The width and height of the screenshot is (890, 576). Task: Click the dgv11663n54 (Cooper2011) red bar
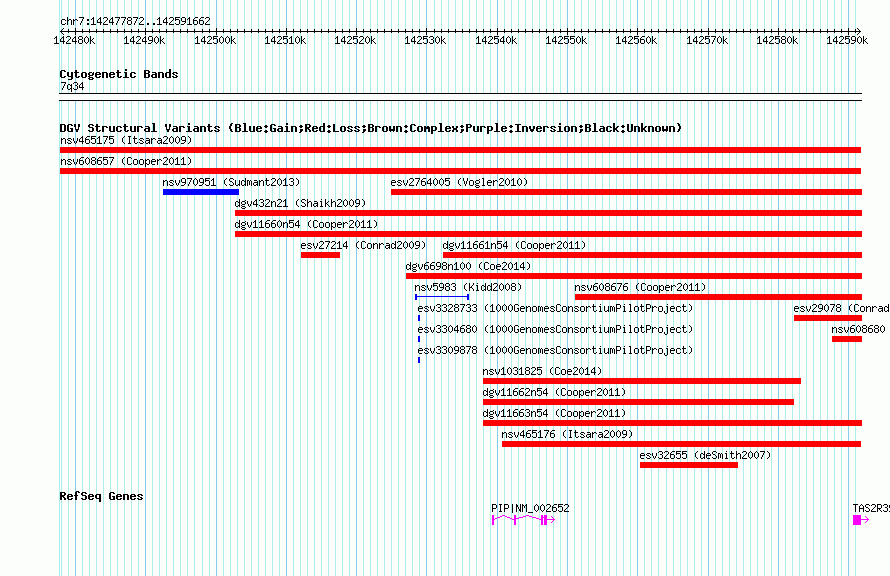point(673,423)
